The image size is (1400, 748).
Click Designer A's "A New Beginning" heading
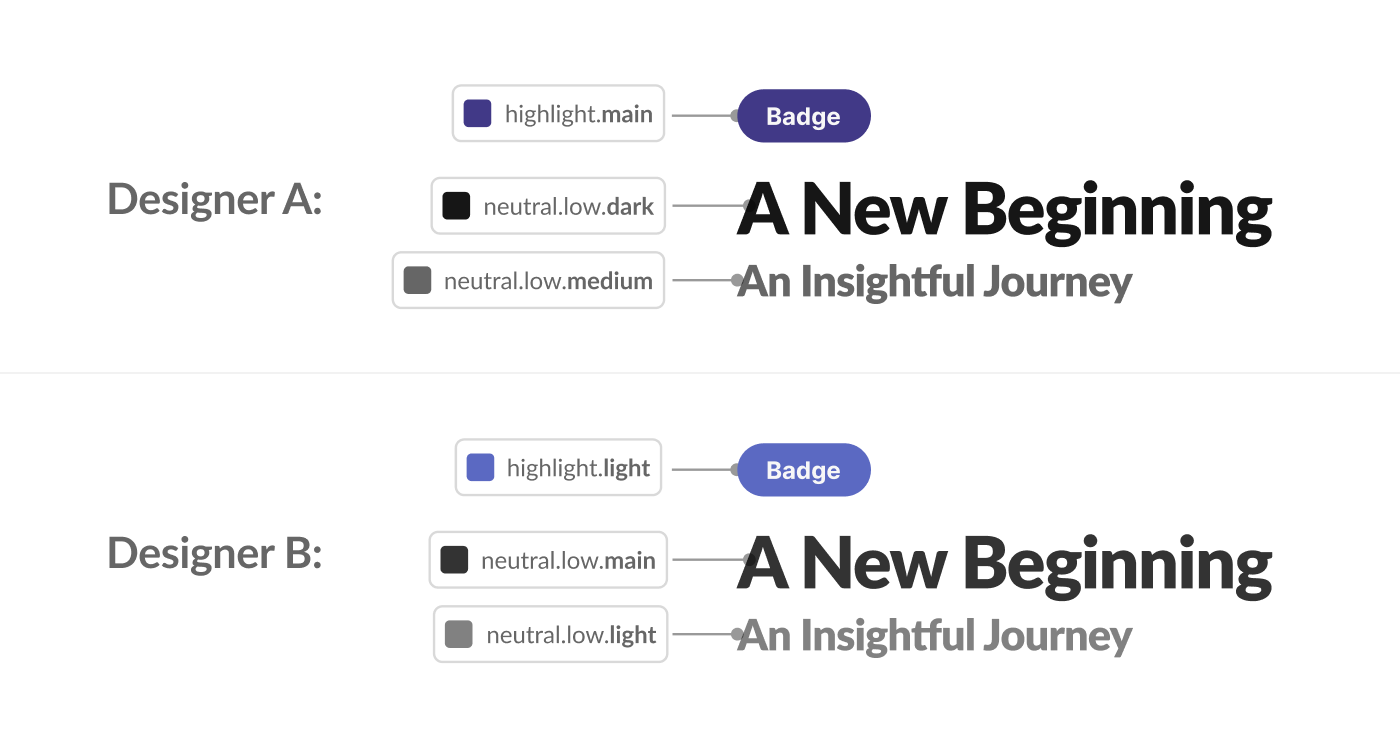1004,210
